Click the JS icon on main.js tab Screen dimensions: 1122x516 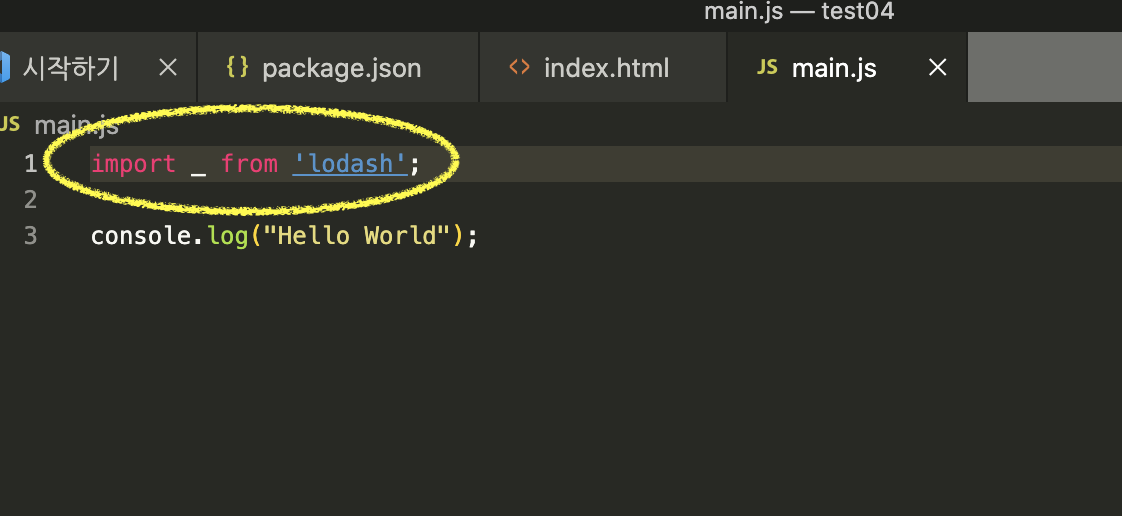tap(767, 68)
